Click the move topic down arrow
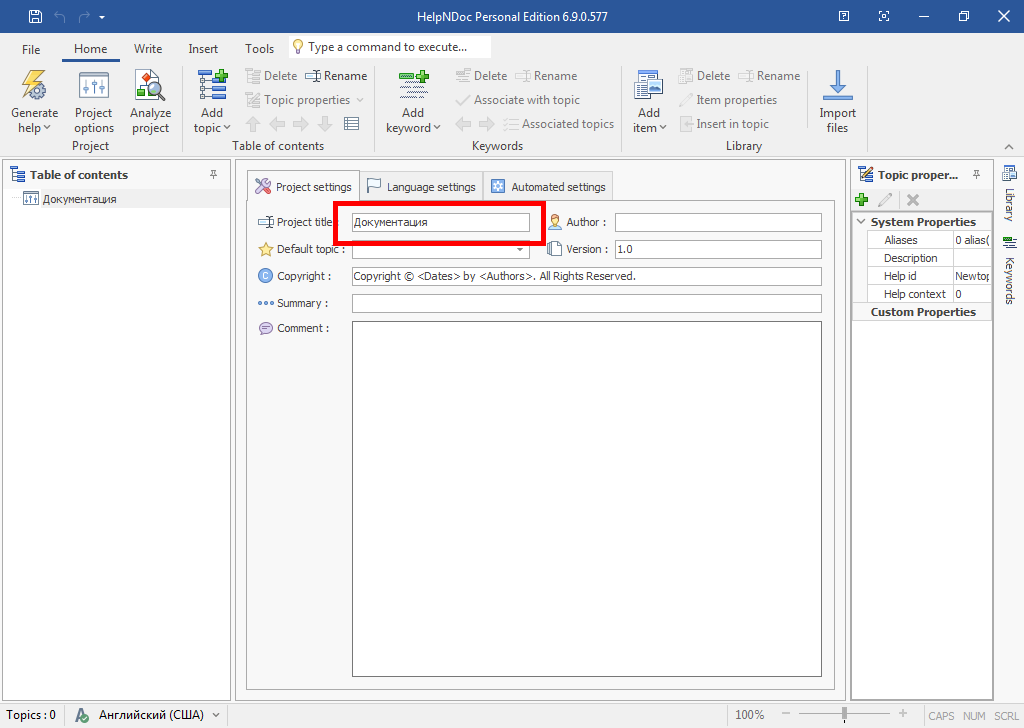This screenshot has width=1024, height=728. (325, 123)
